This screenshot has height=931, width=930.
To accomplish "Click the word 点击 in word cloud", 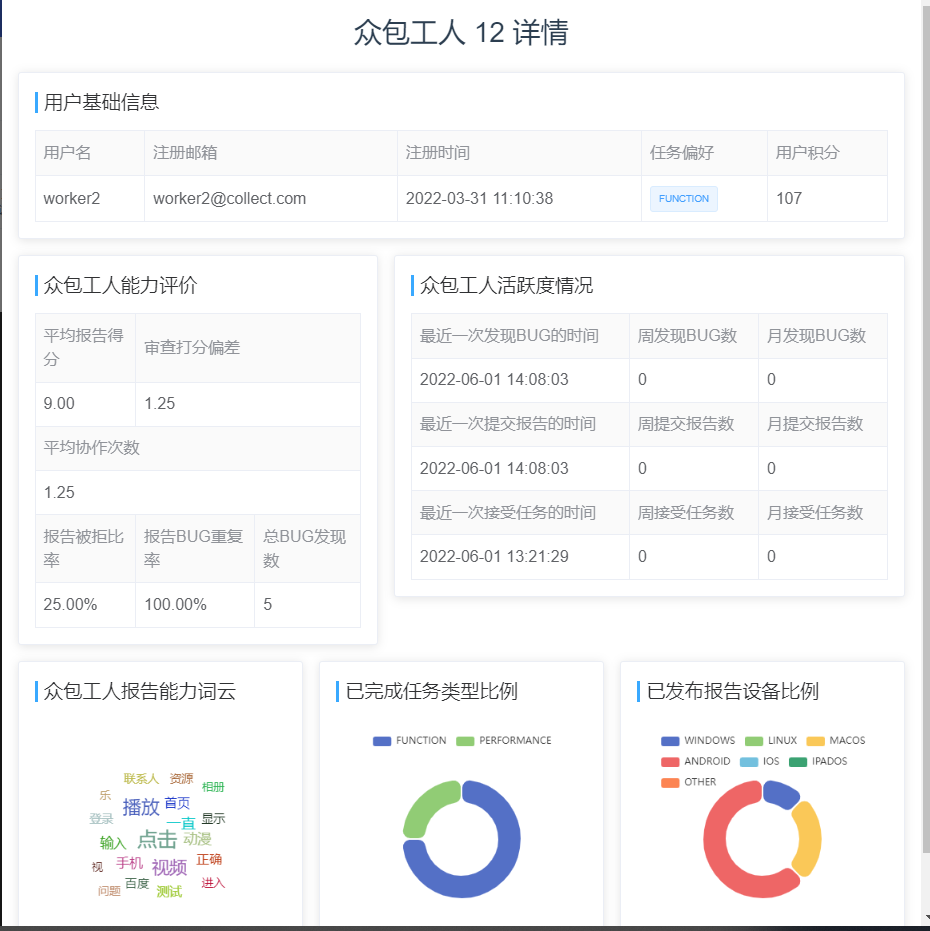I will click(x=157, y=839).
